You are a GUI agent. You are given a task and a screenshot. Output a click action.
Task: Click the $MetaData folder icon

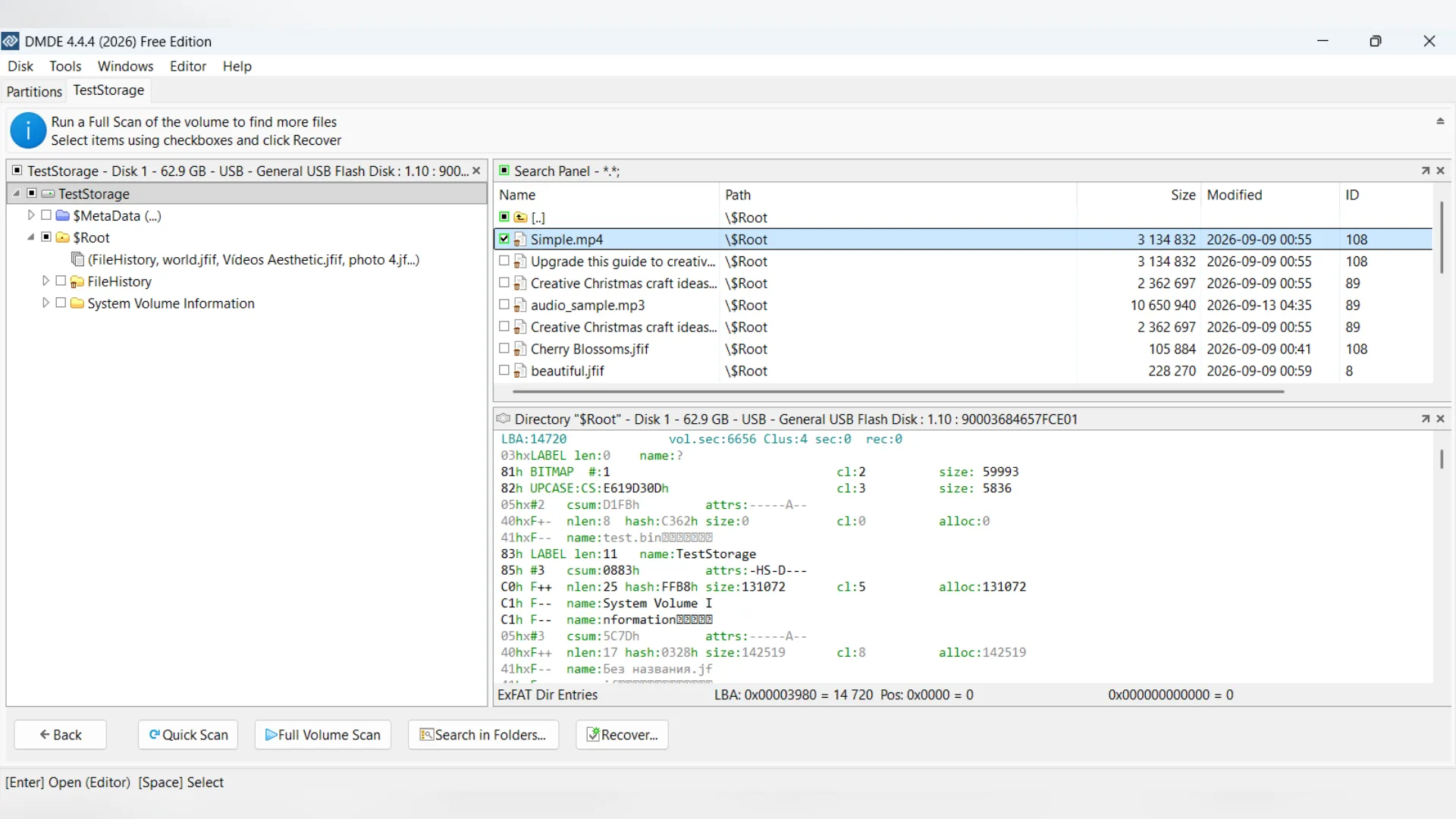63,215
